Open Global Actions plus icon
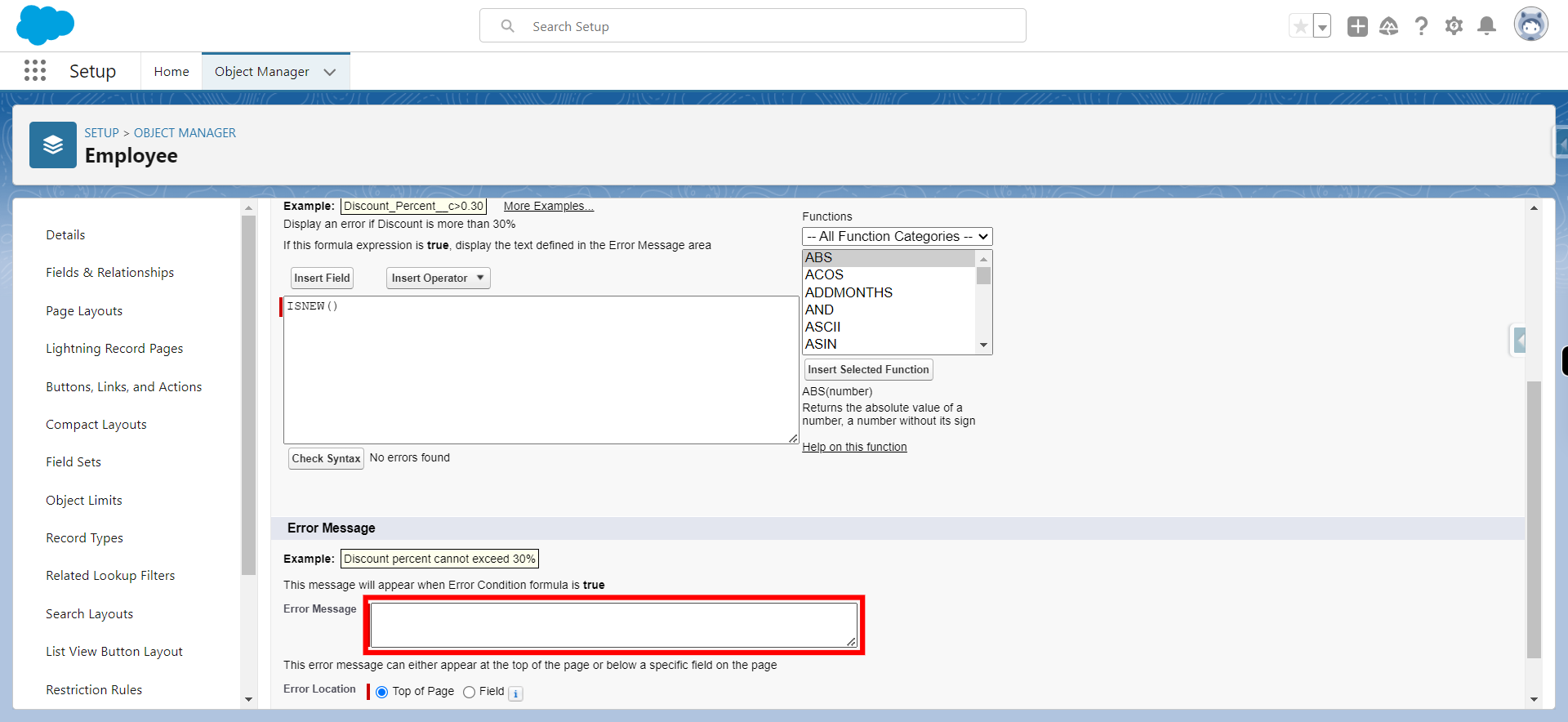This screenshot has height=722, width=1568. [1357, 26]
